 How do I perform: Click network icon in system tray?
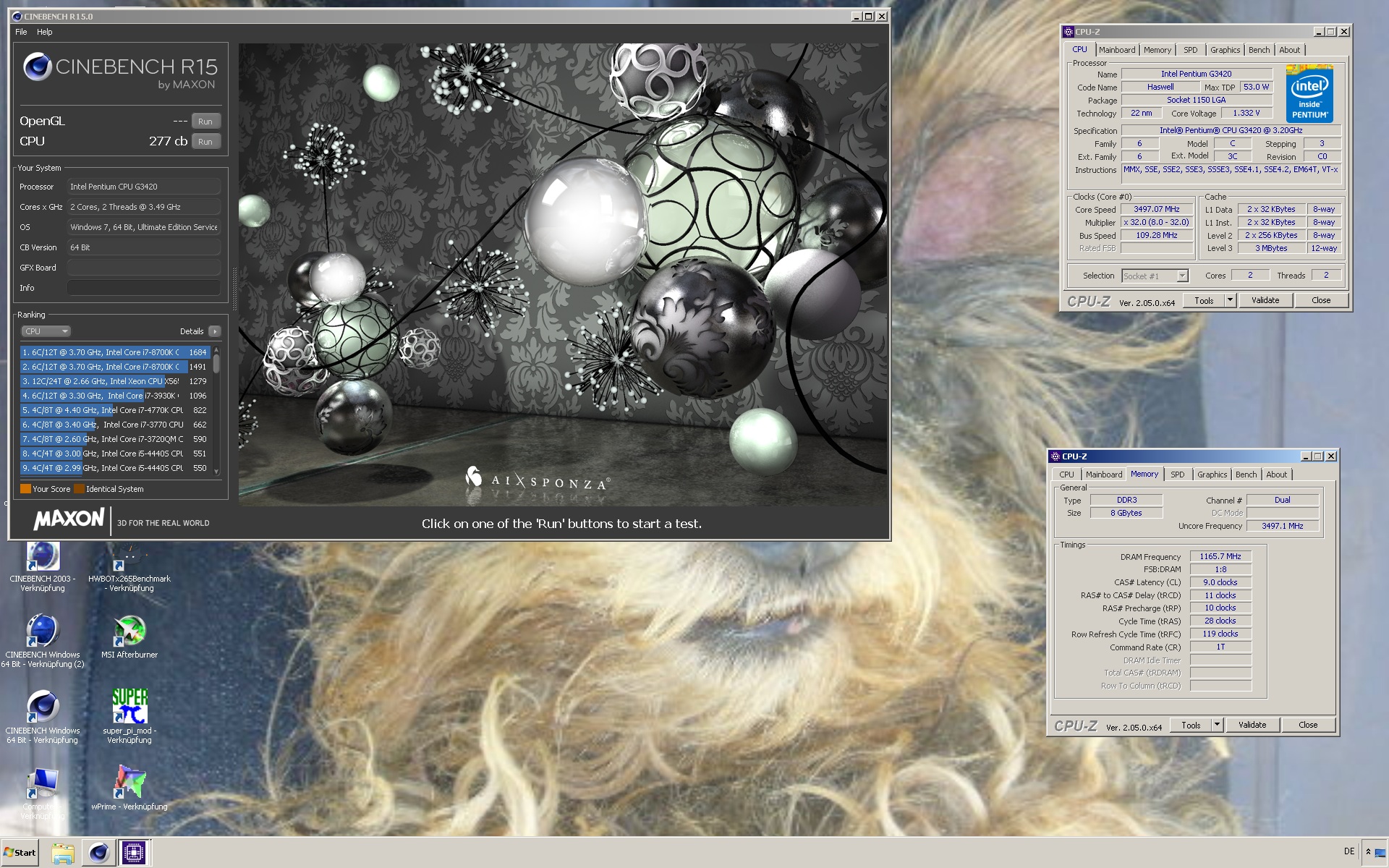(1380, 853)
